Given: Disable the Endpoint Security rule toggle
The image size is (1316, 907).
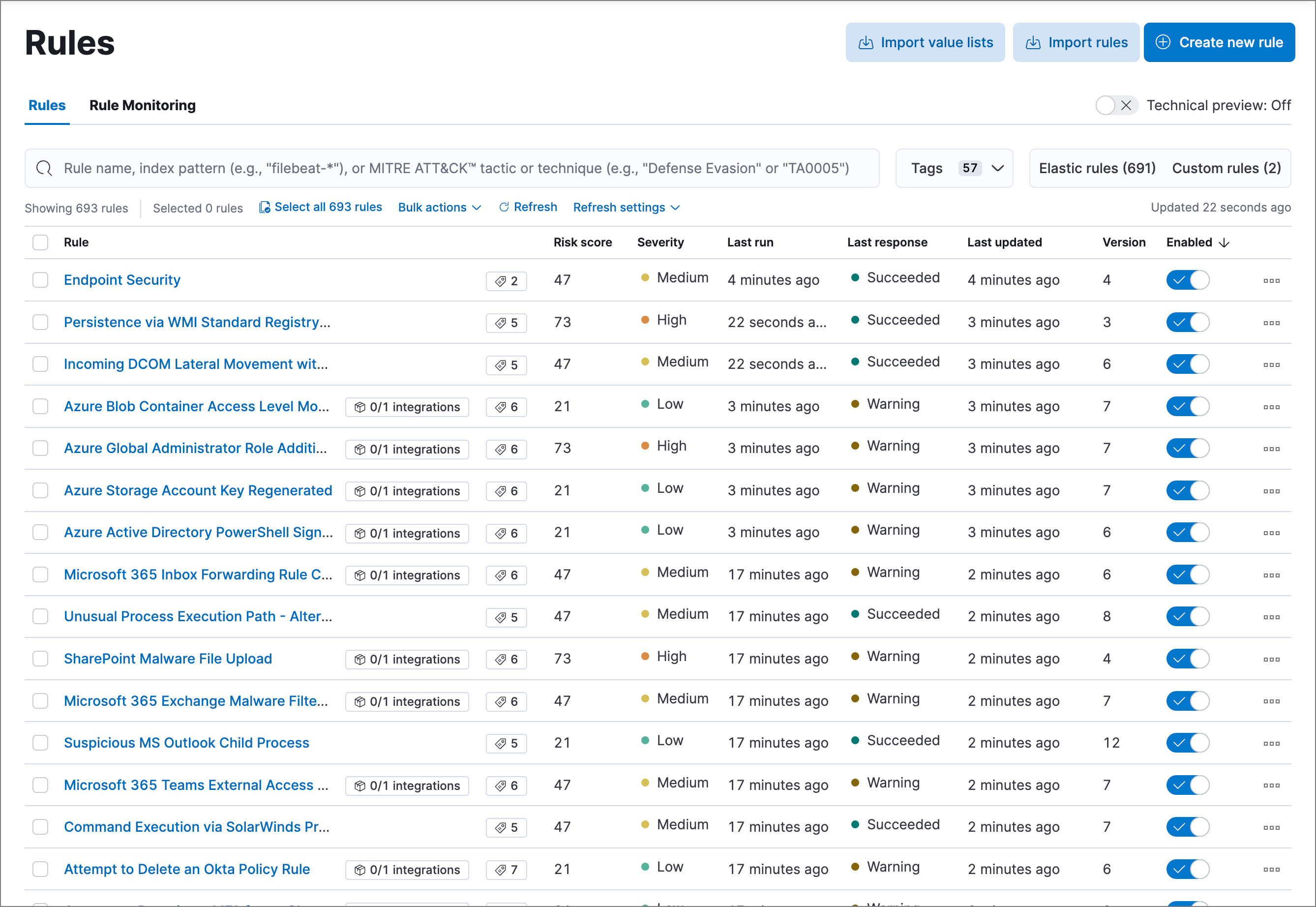Looking at the screenshot, I should coord(1188,279).
